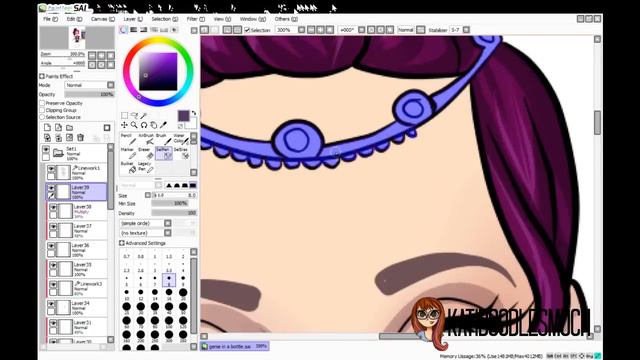The image size is (640, 360).
Task: Select the move tool
Action: tap(124, 125)
